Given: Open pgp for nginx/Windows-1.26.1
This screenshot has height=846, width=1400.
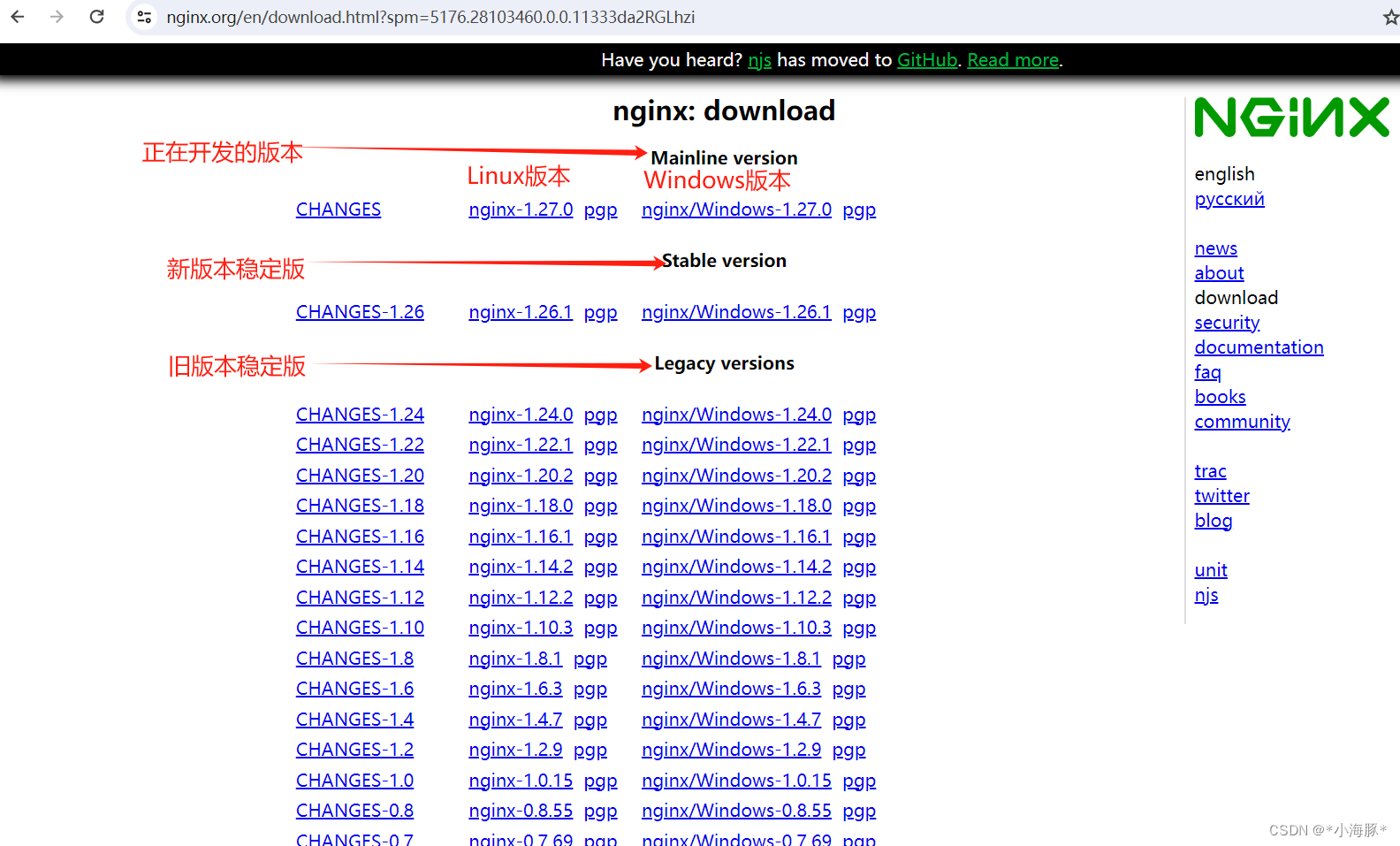Looking at the screenshot, I should (x=859, y=313).
